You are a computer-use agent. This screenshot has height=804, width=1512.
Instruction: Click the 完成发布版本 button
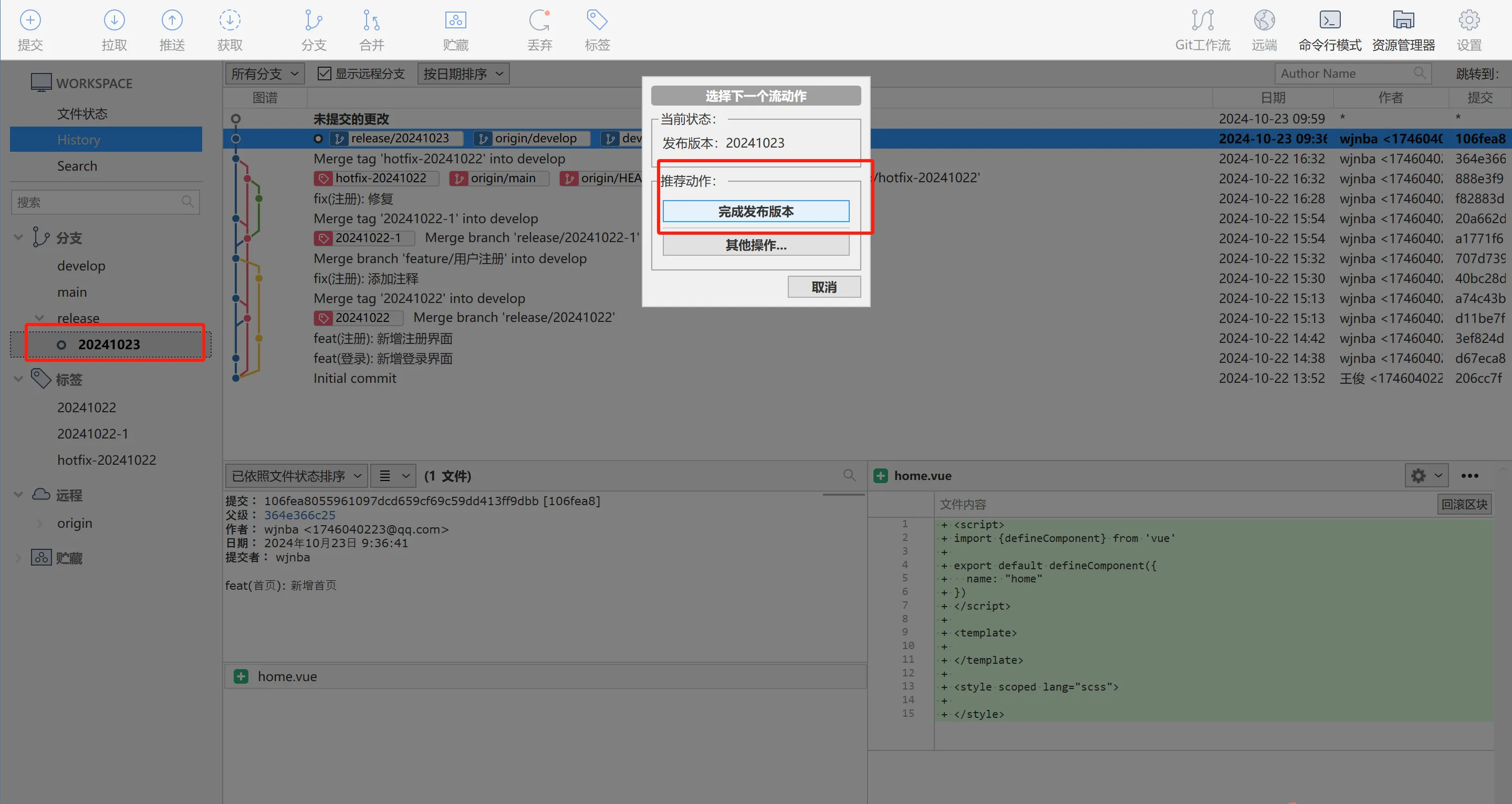coord(755,211)
